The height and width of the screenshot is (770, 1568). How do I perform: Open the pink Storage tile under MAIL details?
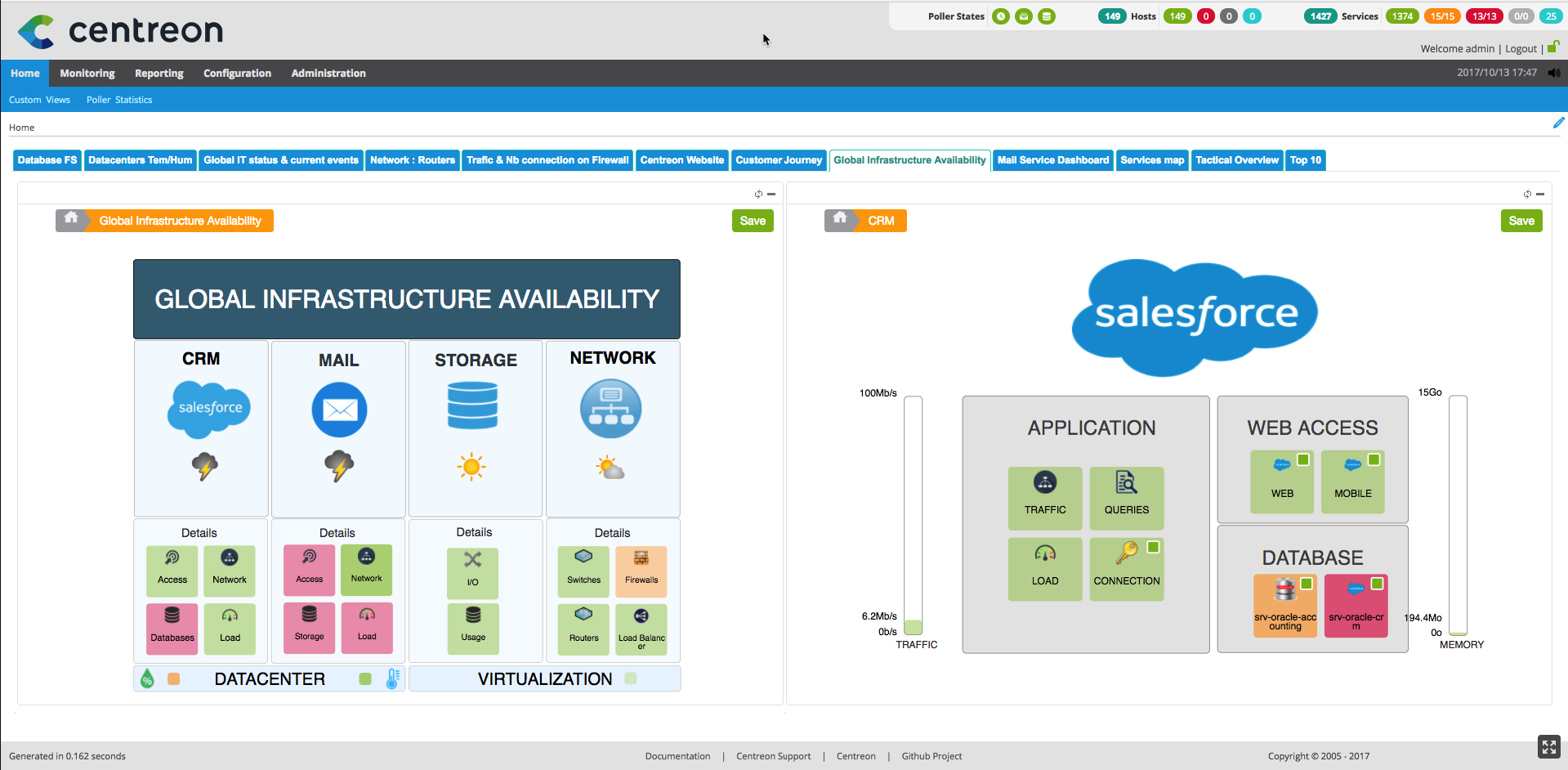coord(309,628)
